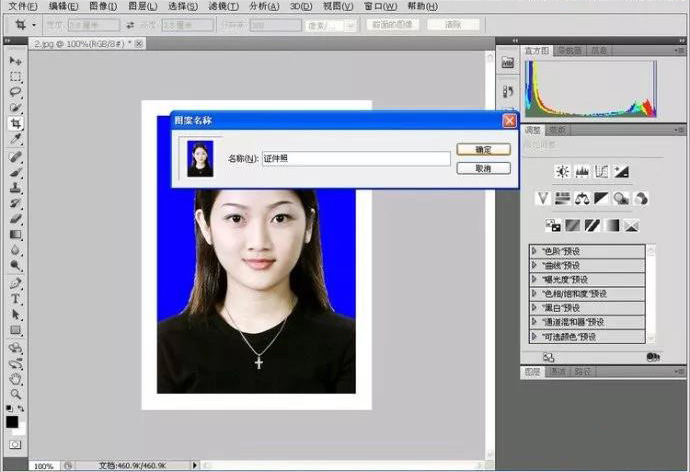Add a Photo Filter adjustment
Viewport: 690px width, 472px height.
click(621, 198)
